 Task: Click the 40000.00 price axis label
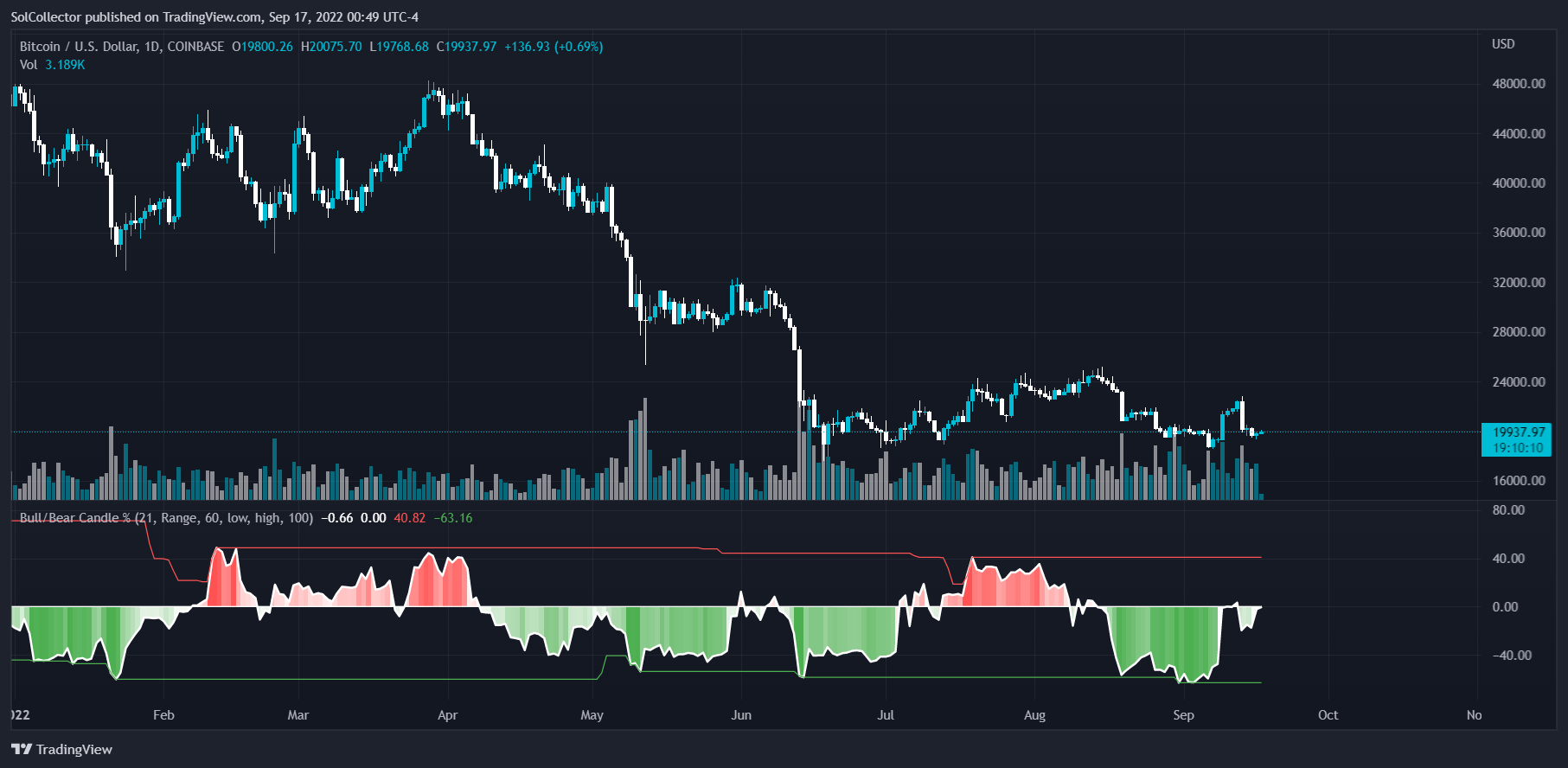pos(1519,183)
